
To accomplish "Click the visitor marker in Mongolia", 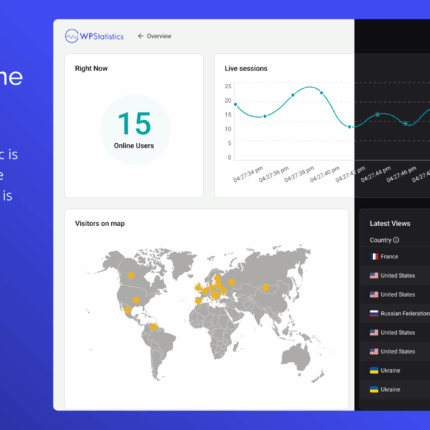I will [266, 287].
